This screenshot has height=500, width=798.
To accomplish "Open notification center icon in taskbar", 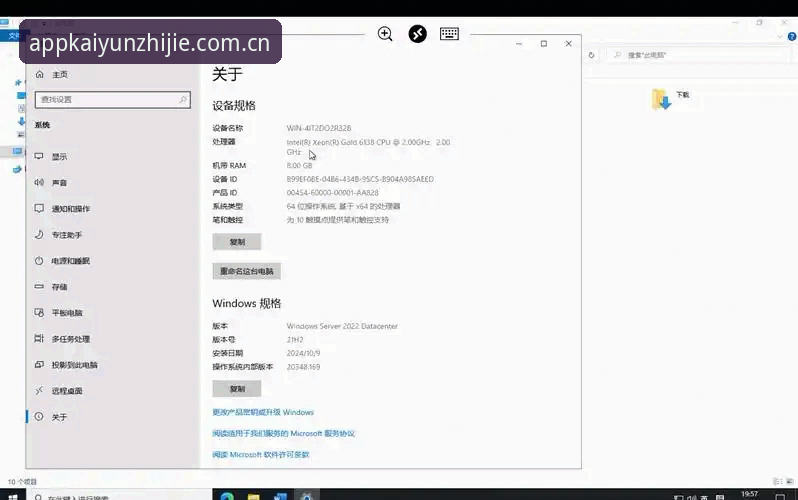I will (x=780, y=496).
